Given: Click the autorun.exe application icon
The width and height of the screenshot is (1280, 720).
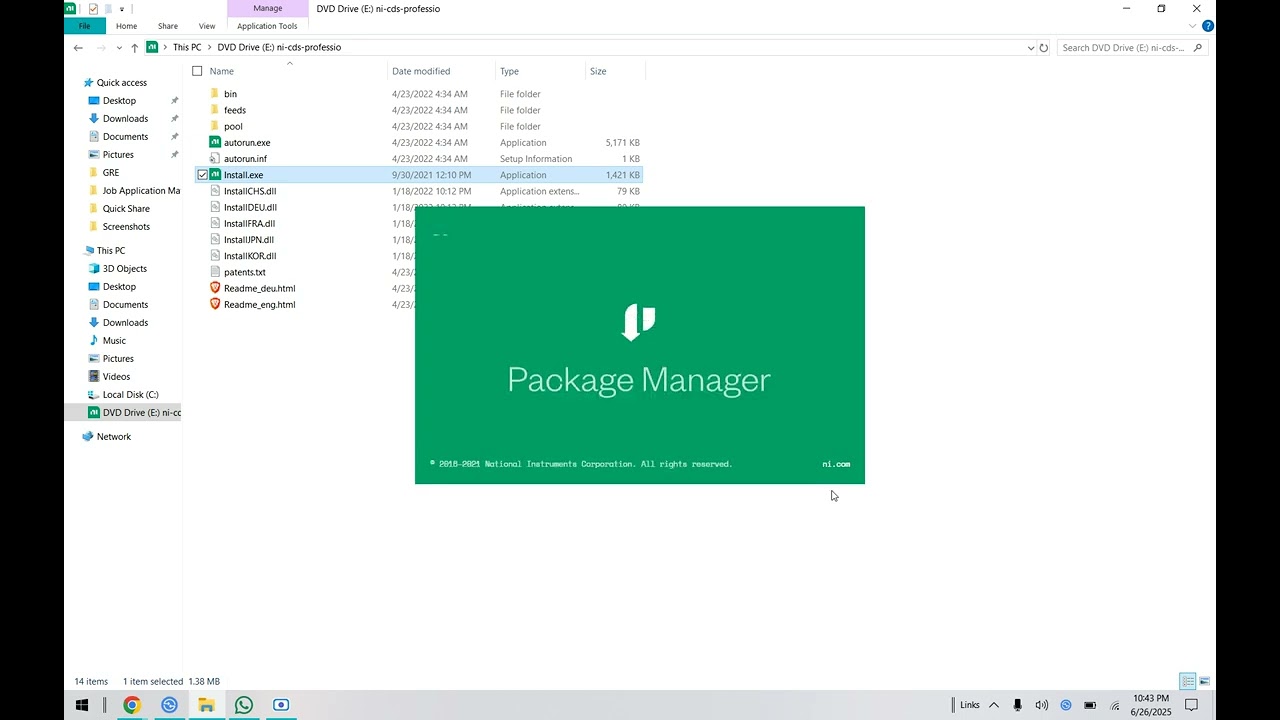Looking at the screenshot, I should click(x=214, y=142).
